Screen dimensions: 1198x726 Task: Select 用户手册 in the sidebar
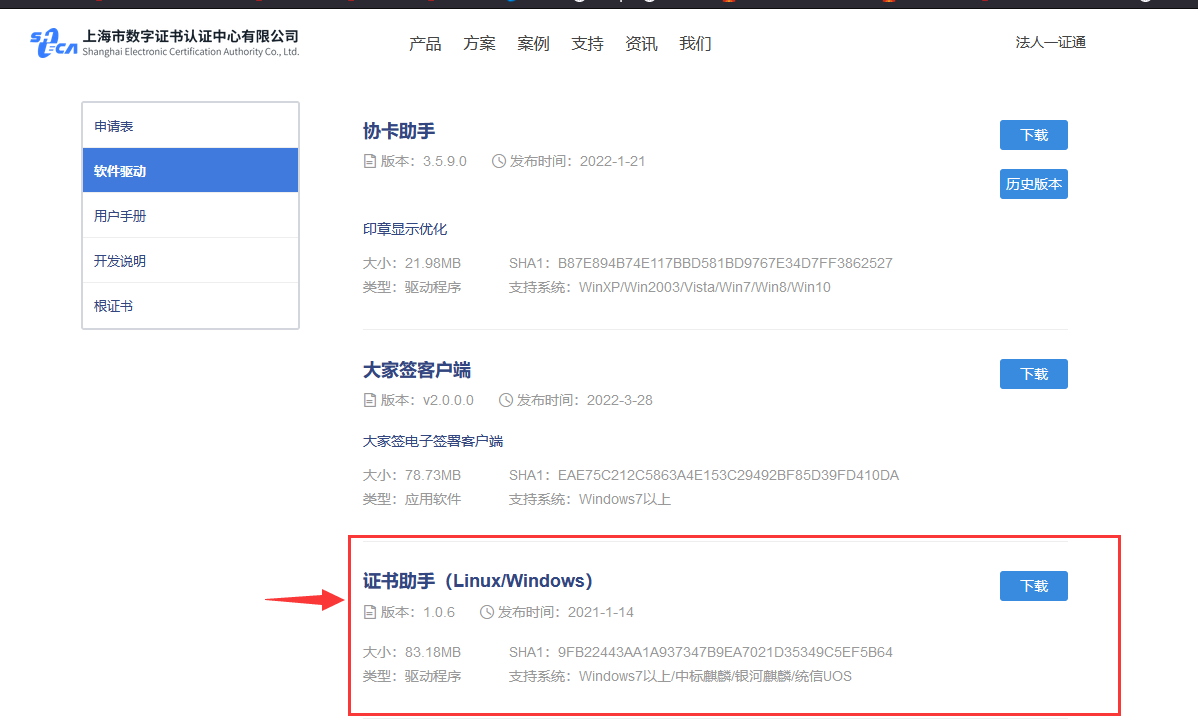[190, 216]
